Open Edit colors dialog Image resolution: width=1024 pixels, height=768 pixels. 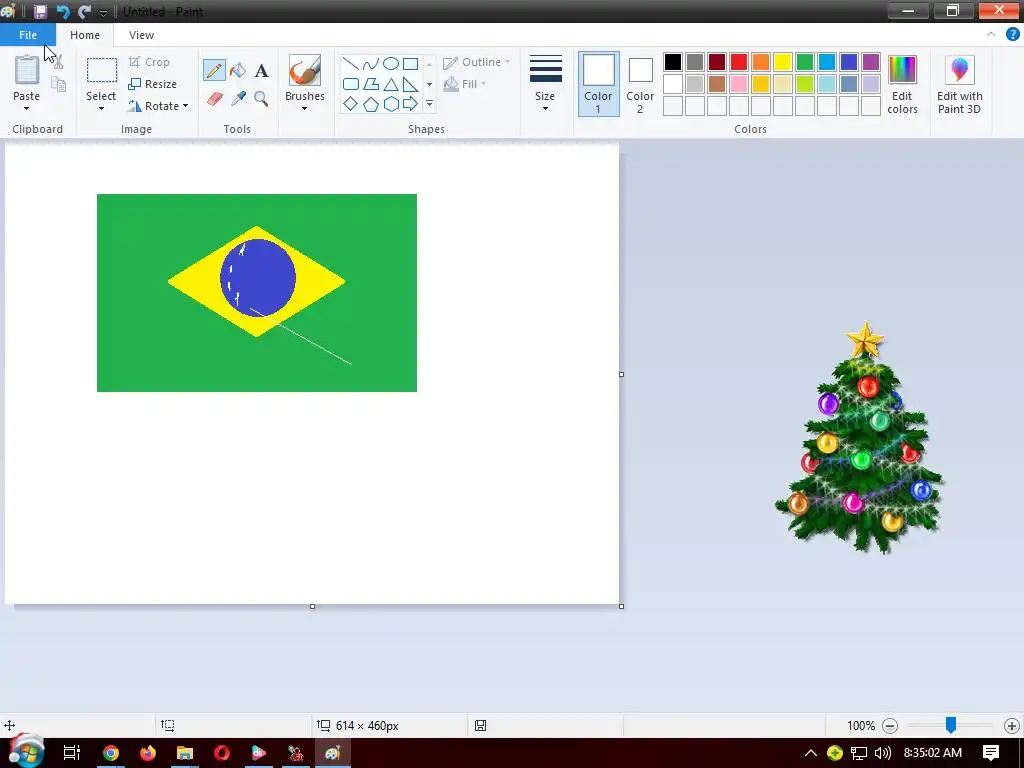(903, 85)
